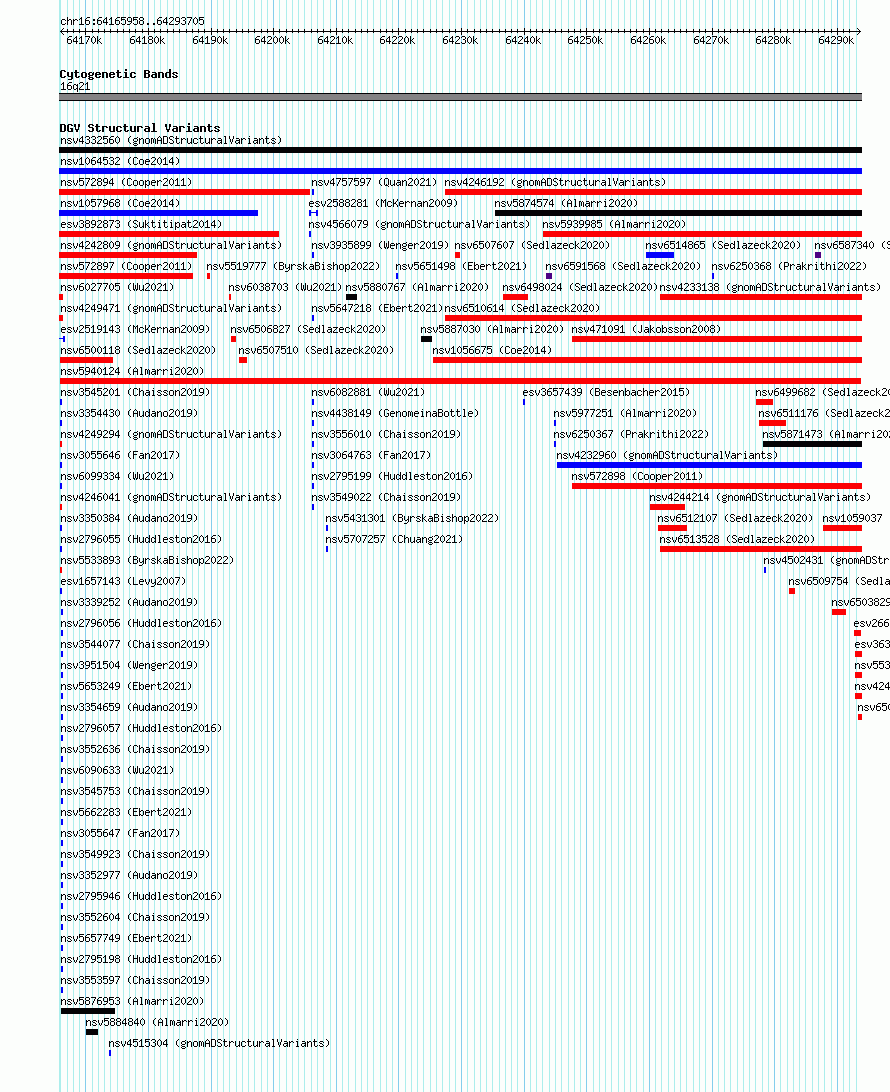This screenshot has height=1092, width=890.
Task: Open nsv6507607 (Sedlazeck2020) variant
Action: tap(532, 244)
